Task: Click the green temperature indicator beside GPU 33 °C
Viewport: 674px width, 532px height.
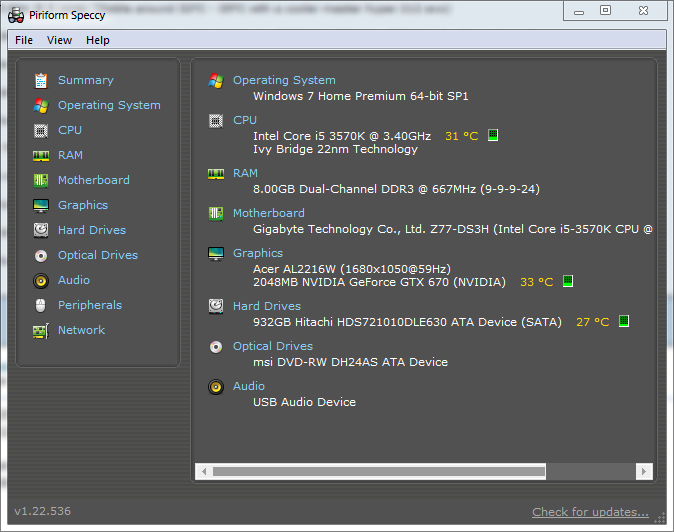Action: (x=568, y=281)
